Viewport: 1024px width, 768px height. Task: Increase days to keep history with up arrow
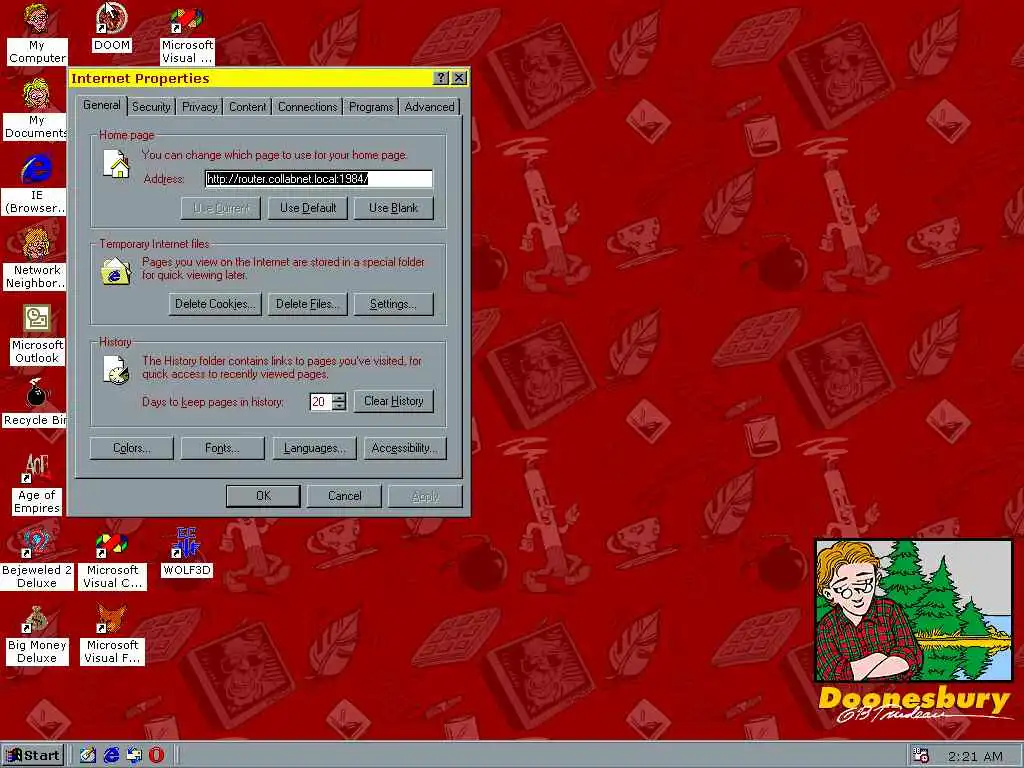click(339, 397)
